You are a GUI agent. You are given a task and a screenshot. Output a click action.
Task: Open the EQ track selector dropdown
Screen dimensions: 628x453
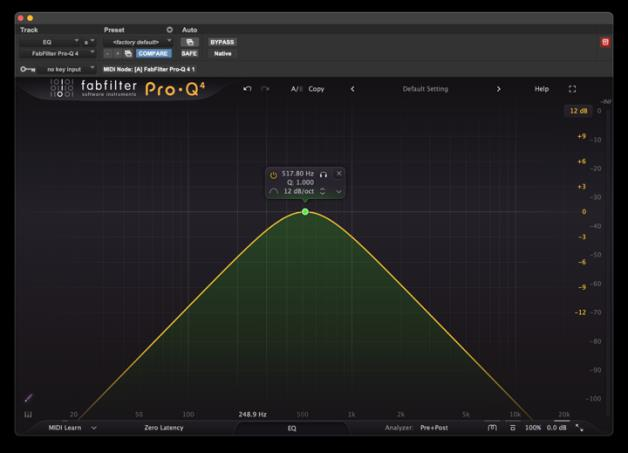(x=50, y=42)
